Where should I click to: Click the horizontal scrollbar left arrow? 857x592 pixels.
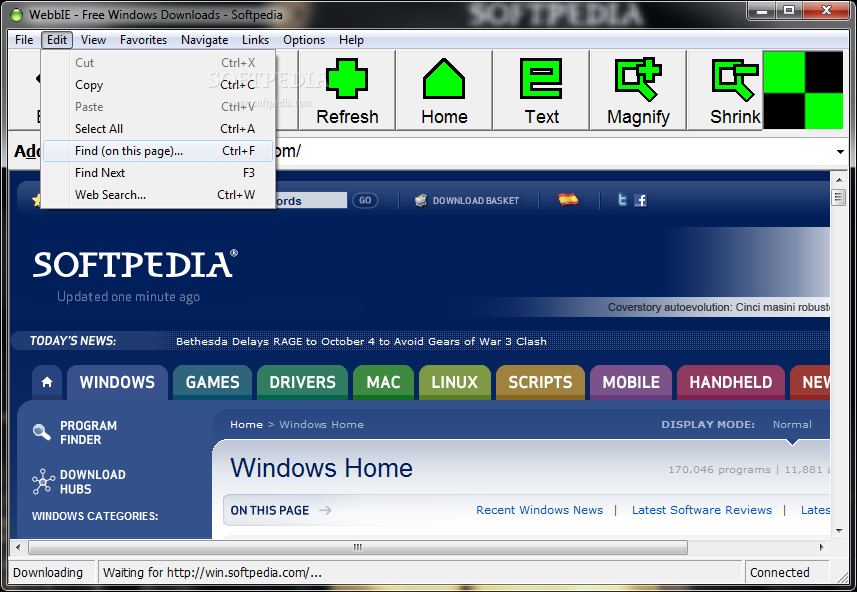tap(18, 547)
